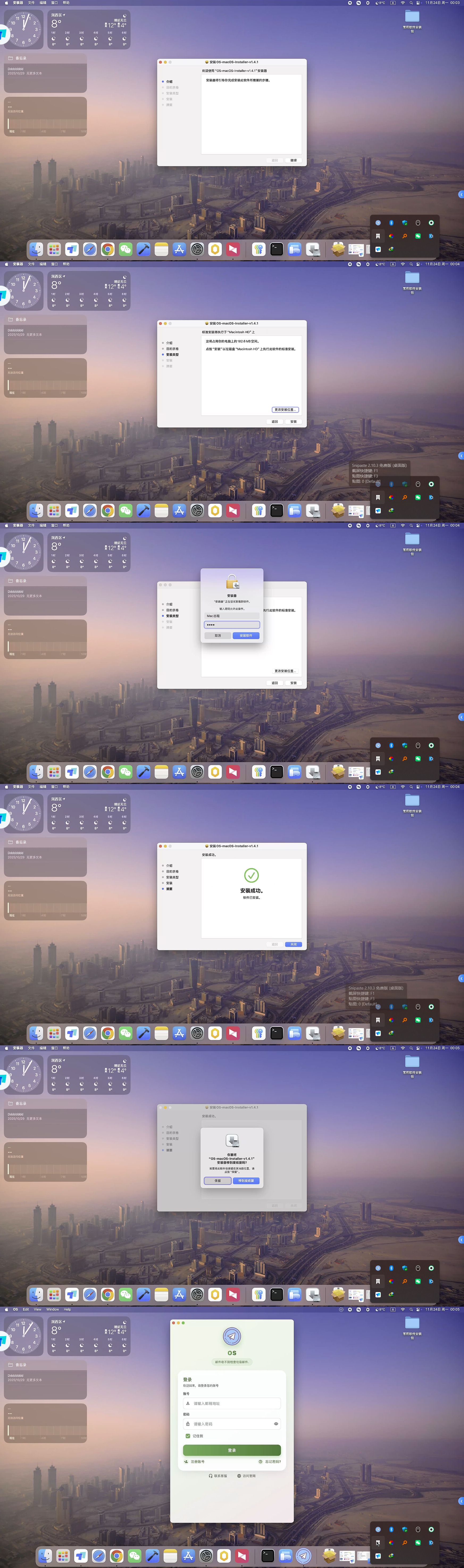Click the paper plane logo in login window

click(x=231, y=1336)
